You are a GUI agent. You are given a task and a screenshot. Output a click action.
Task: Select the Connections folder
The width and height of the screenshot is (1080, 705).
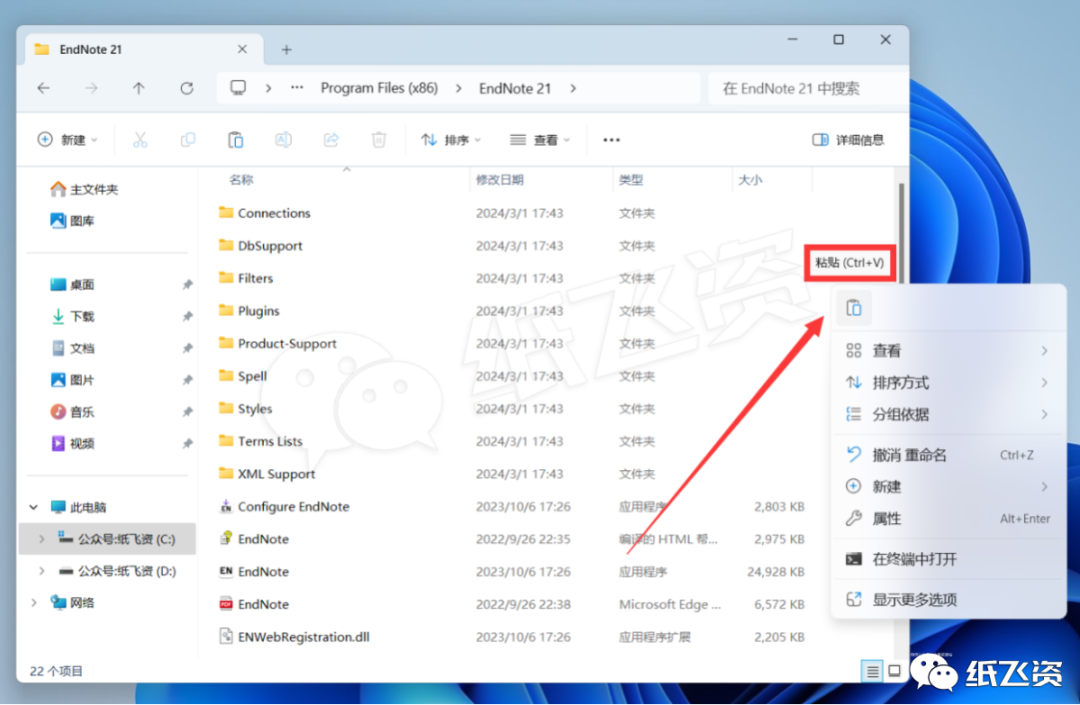coord(274,213)
